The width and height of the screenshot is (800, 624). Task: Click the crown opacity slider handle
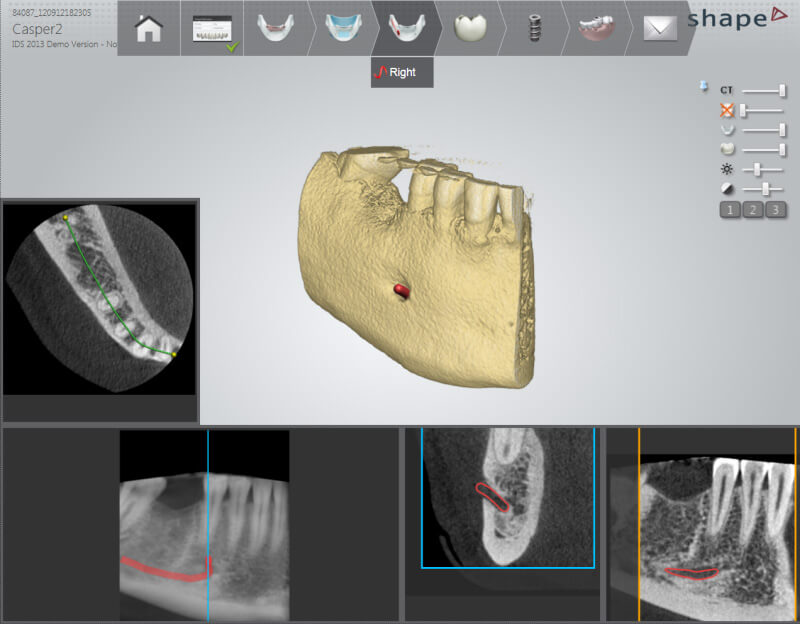pos(782,149)
